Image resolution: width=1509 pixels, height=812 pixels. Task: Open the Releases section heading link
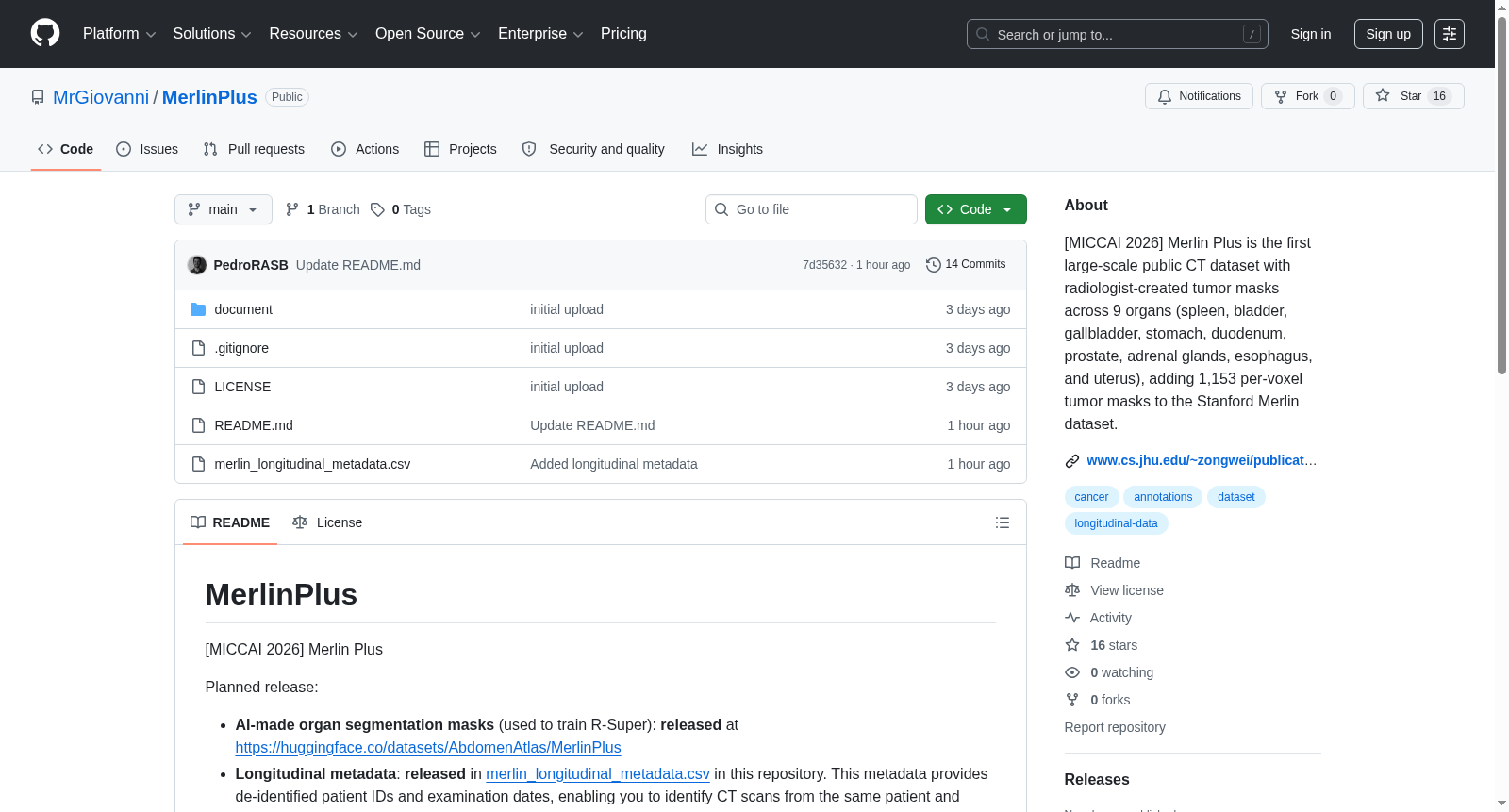(x=1097, y=779)
